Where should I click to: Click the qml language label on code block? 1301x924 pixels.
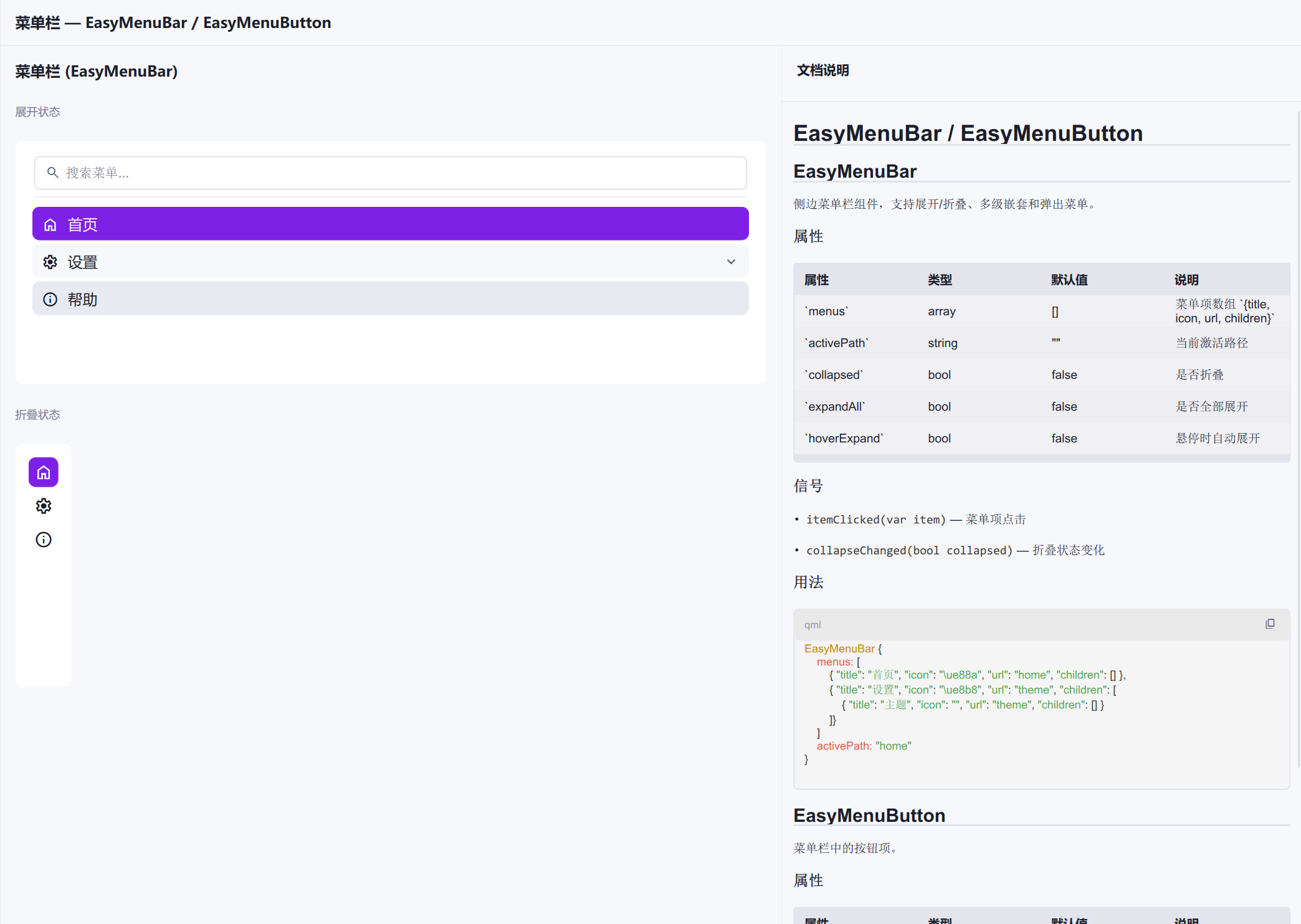pos(813,625)
